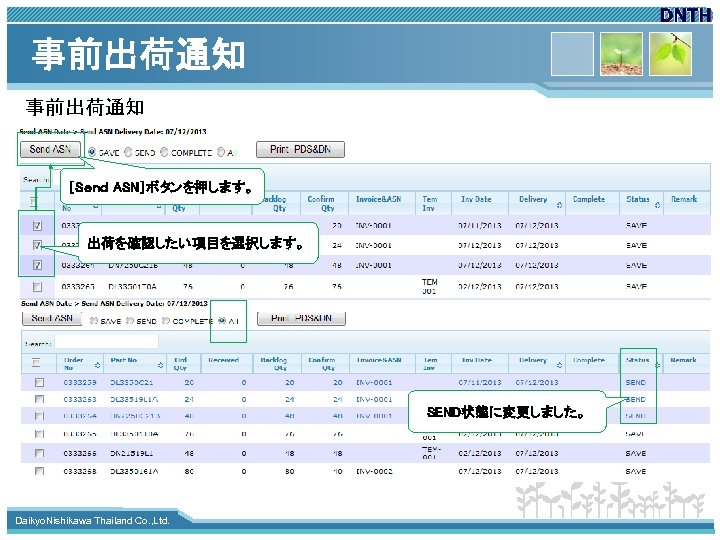Click DaikyoNishikawa Thailand Co.,Ltd. footer text
Viewport: 720px width, 540px height.
[92, 521]
